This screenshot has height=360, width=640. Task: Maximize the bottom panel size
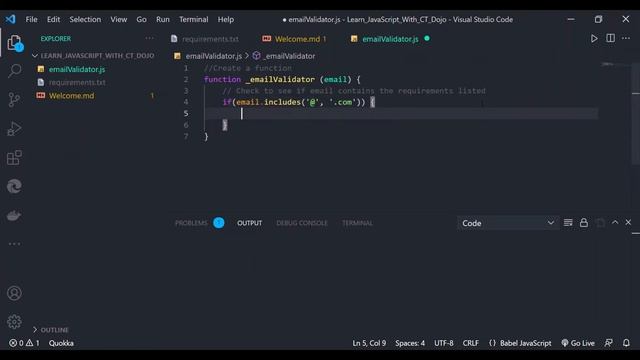615,222
